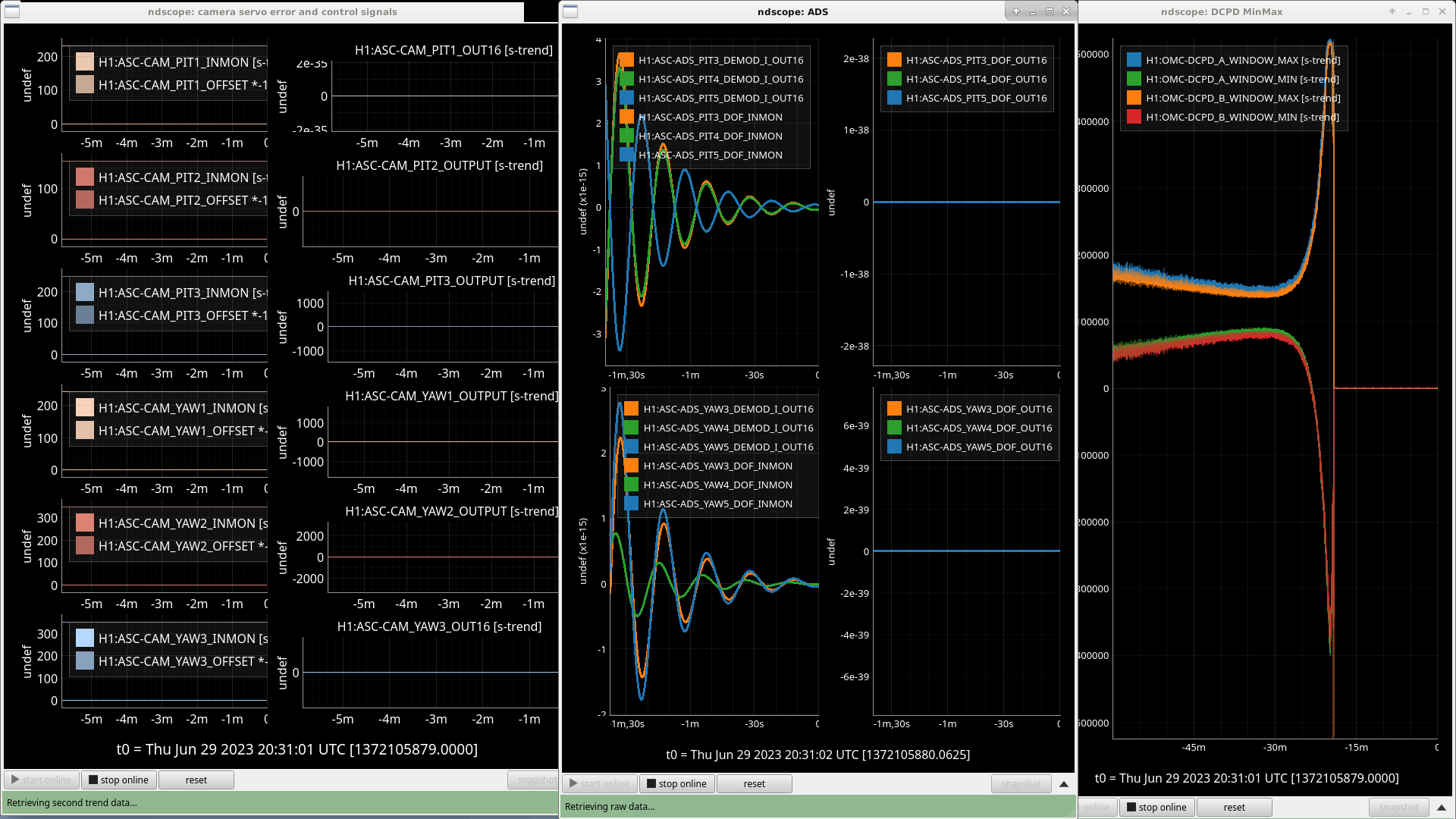This screenshot has width=1456, height=819.
Task: Maximize the ADS window via title bar icon
Action: [1050, 11]
